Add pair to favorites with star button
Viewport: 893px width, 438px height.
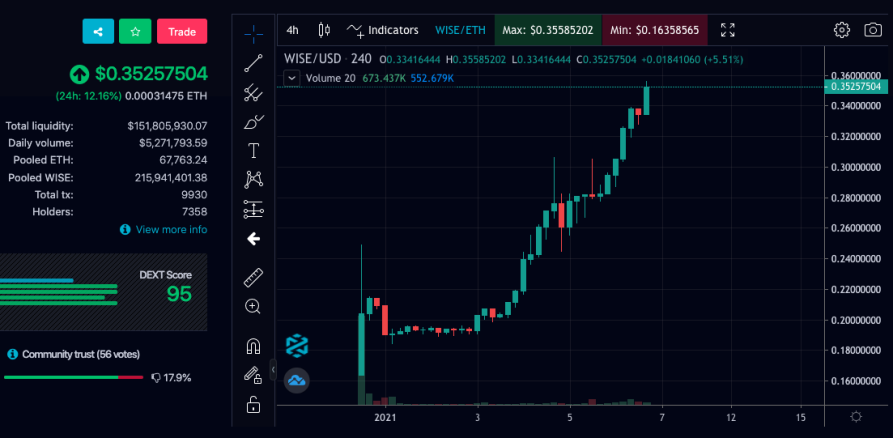(135, 31)
